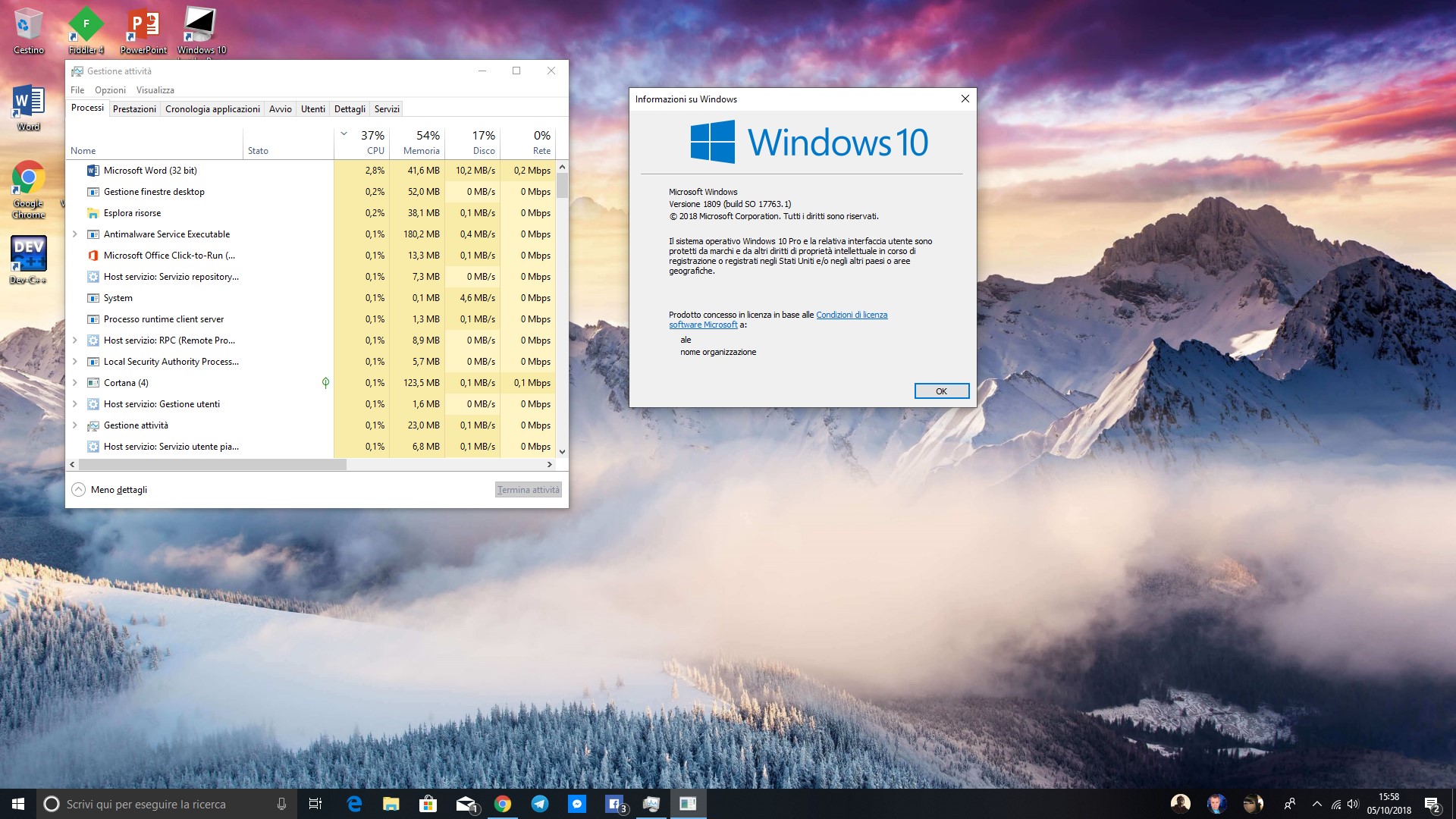Open Fiddler 4 desktop shortcut
Screen dimensions: 1456x819
[x=86, y=30]
